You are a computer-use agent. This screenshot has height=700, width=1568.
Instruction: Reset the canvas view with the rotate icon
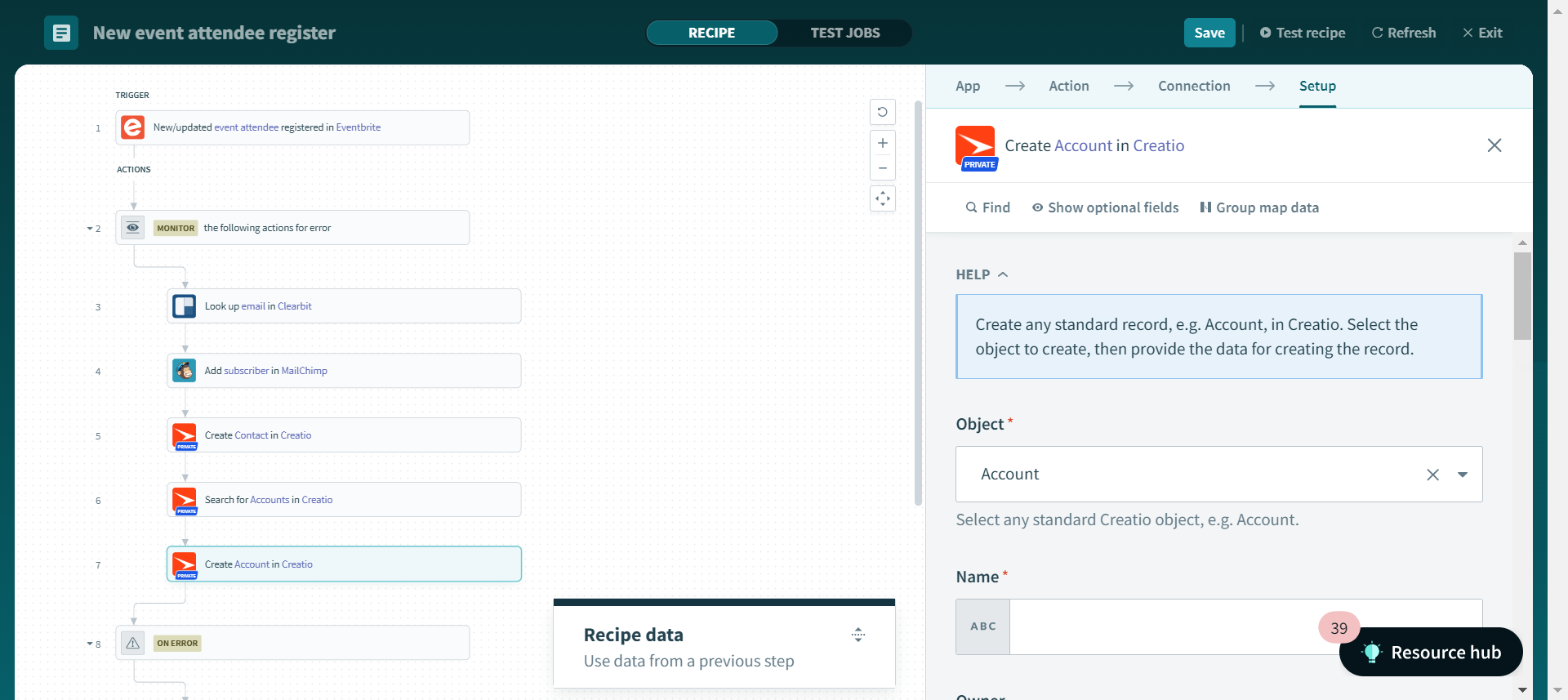tap(883, 112)
